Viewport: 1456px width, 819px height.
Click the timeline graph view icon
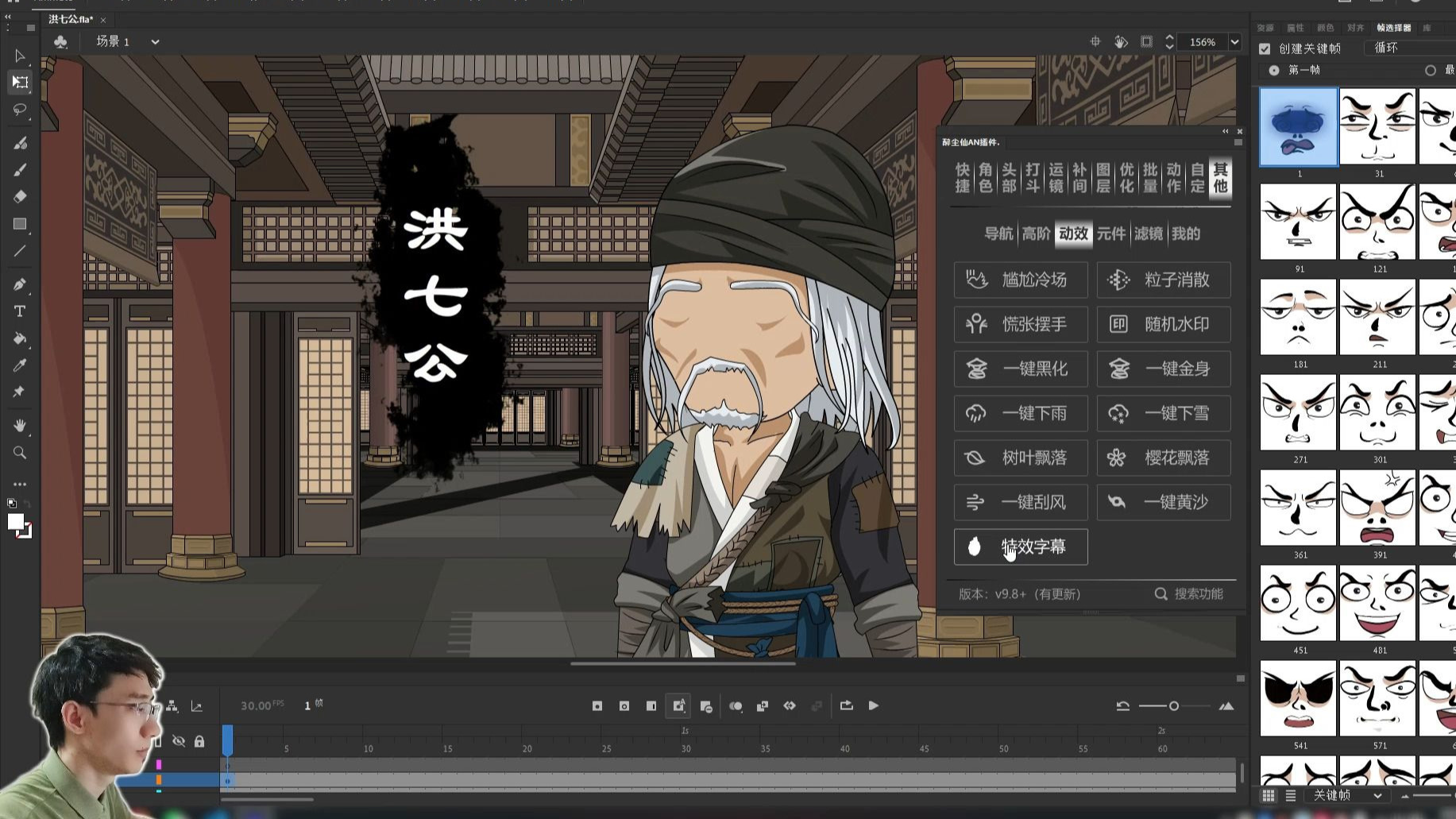coord(197,706)
